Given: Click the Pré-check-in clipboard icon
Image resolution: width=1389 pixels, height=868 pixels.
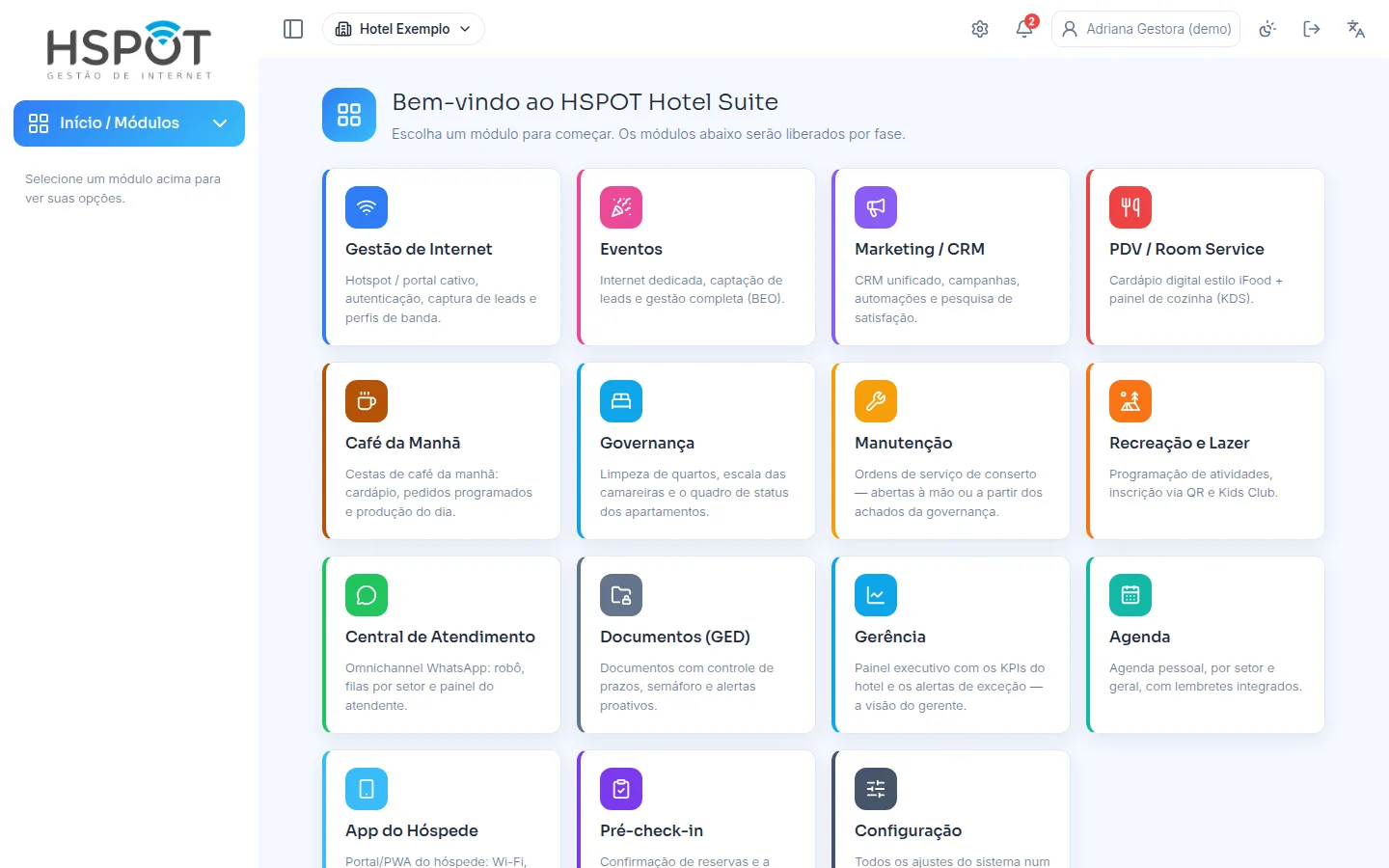Looking at the screenshot, I should click(x=621, y=789).
